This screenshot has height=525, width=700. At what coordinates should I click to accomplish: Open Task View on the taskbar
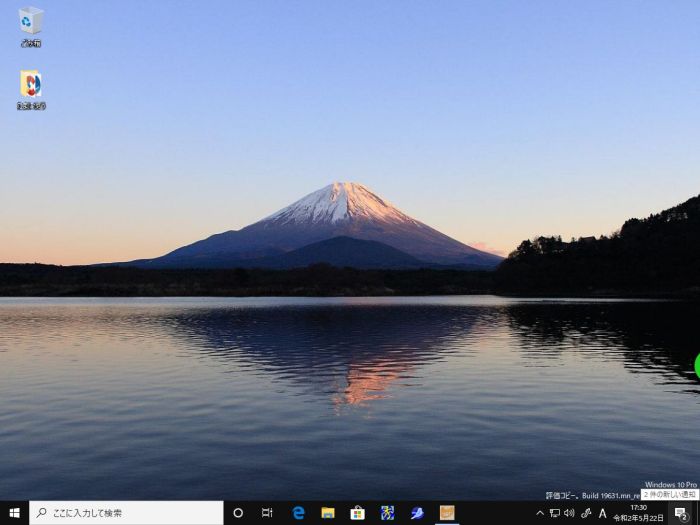[x=267, y=513]
